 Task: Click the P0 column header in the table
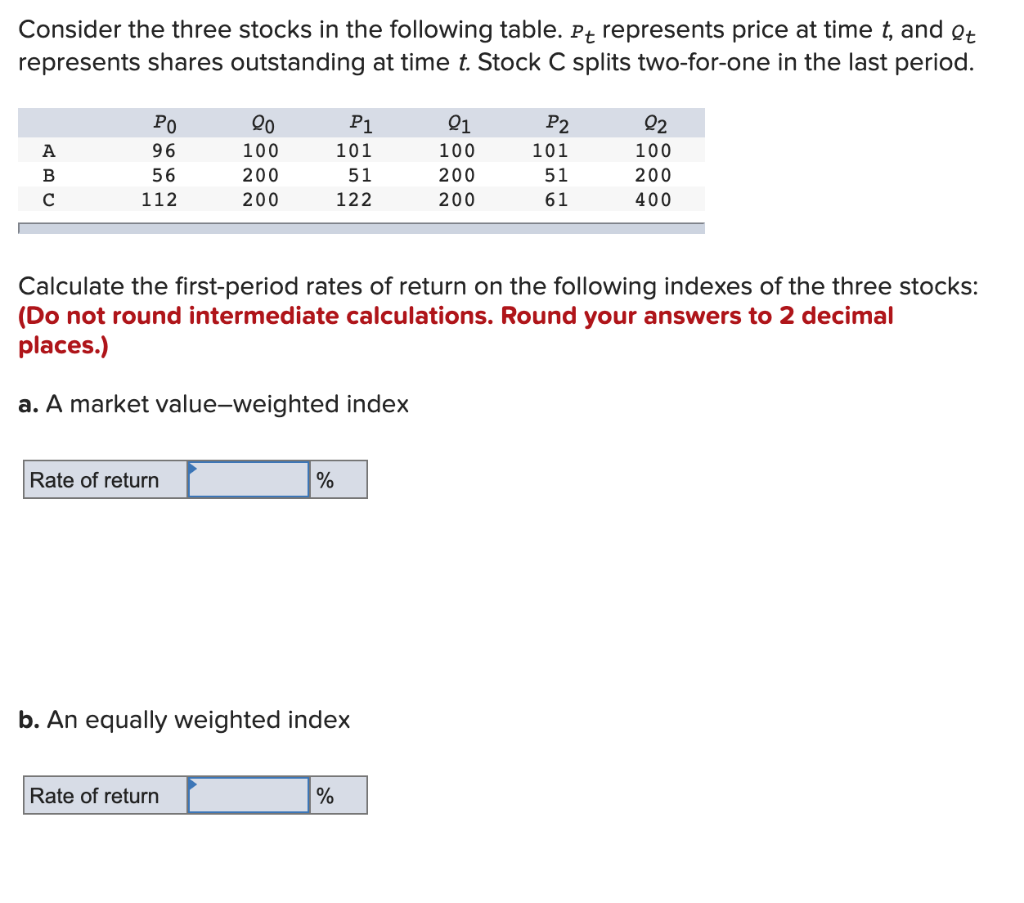163,123
